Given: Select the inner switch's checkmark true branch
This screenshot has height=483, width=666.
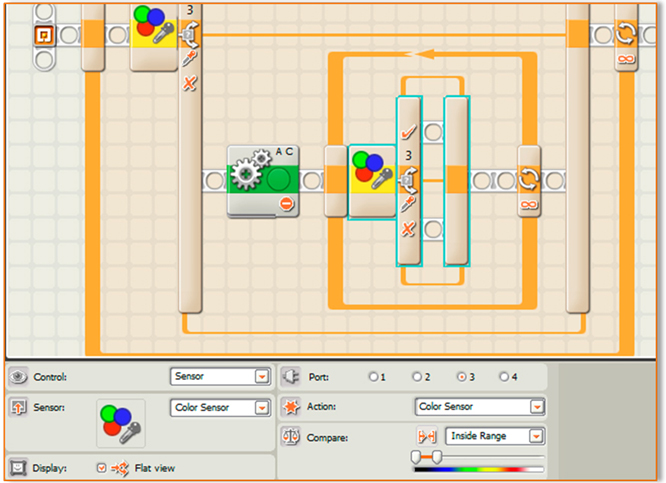Looking at the screenshot, I should pos(408,131).
